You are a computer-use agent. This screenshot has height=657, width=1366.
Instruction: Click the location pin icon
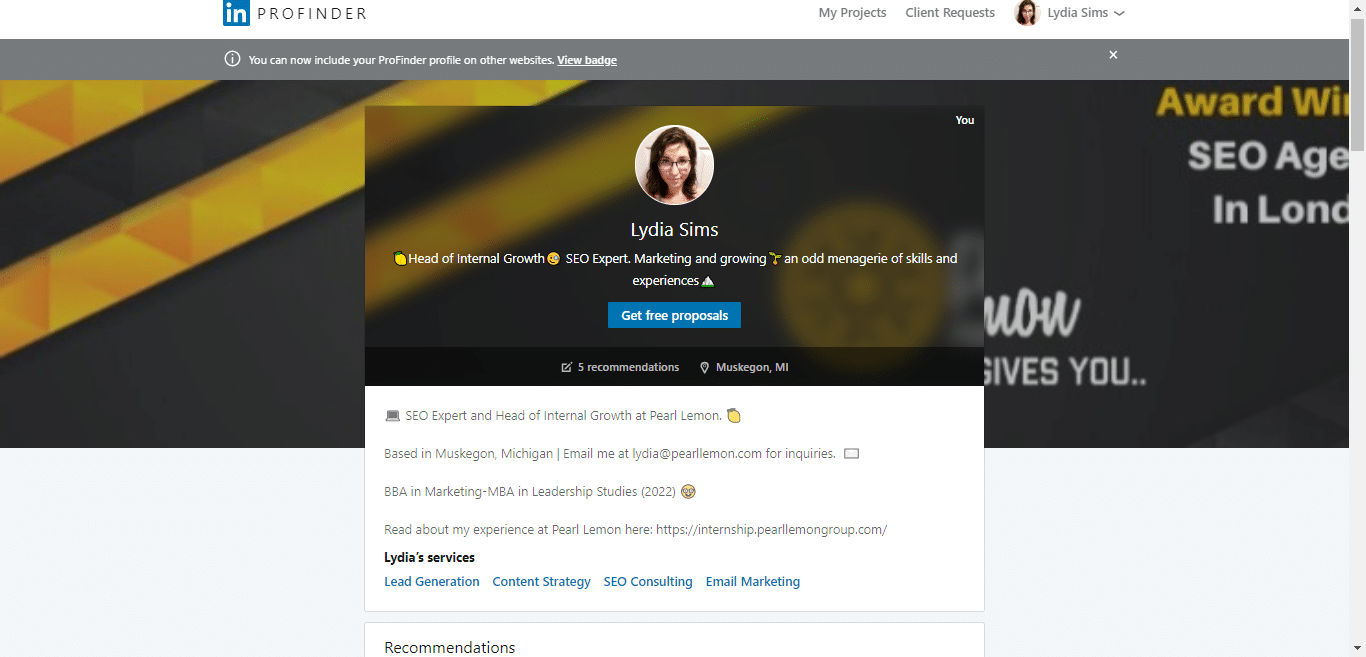point(704,367)
